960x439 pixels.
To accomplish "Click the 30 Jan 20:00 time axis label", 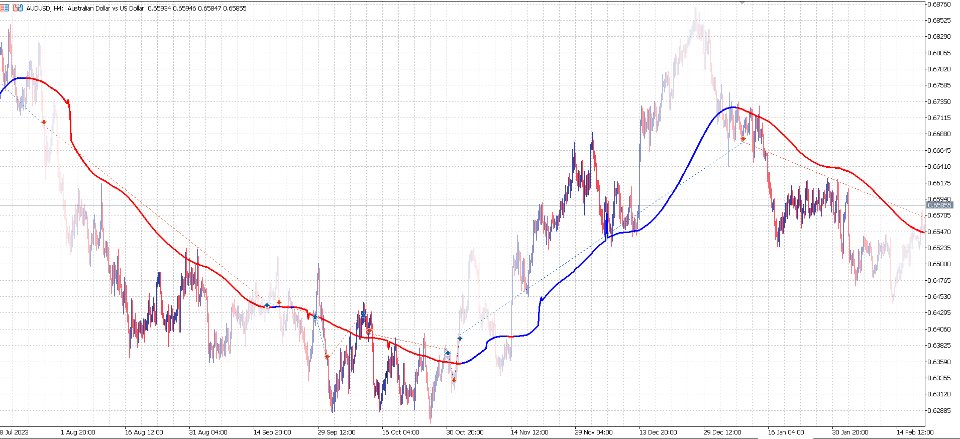I will tap(850, 432).
